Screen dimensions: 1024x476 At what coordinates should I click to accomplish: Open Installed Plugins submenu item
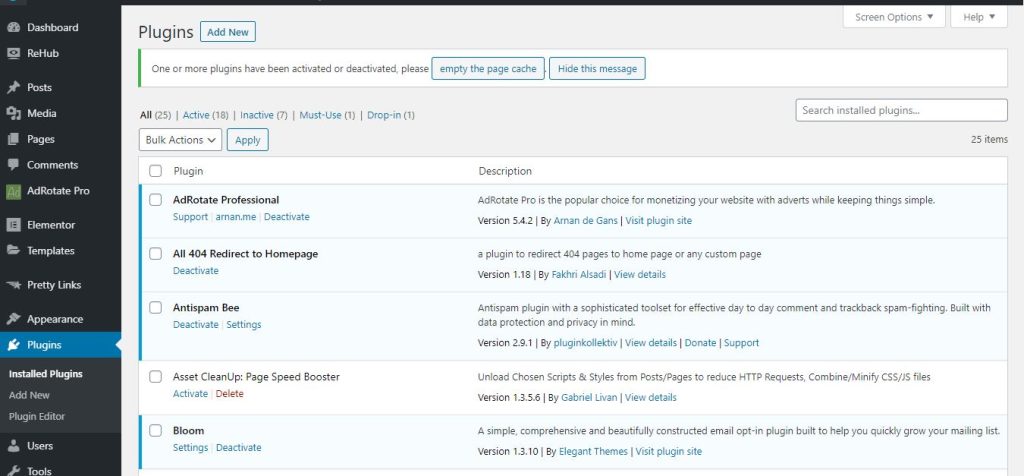(46, 374)
